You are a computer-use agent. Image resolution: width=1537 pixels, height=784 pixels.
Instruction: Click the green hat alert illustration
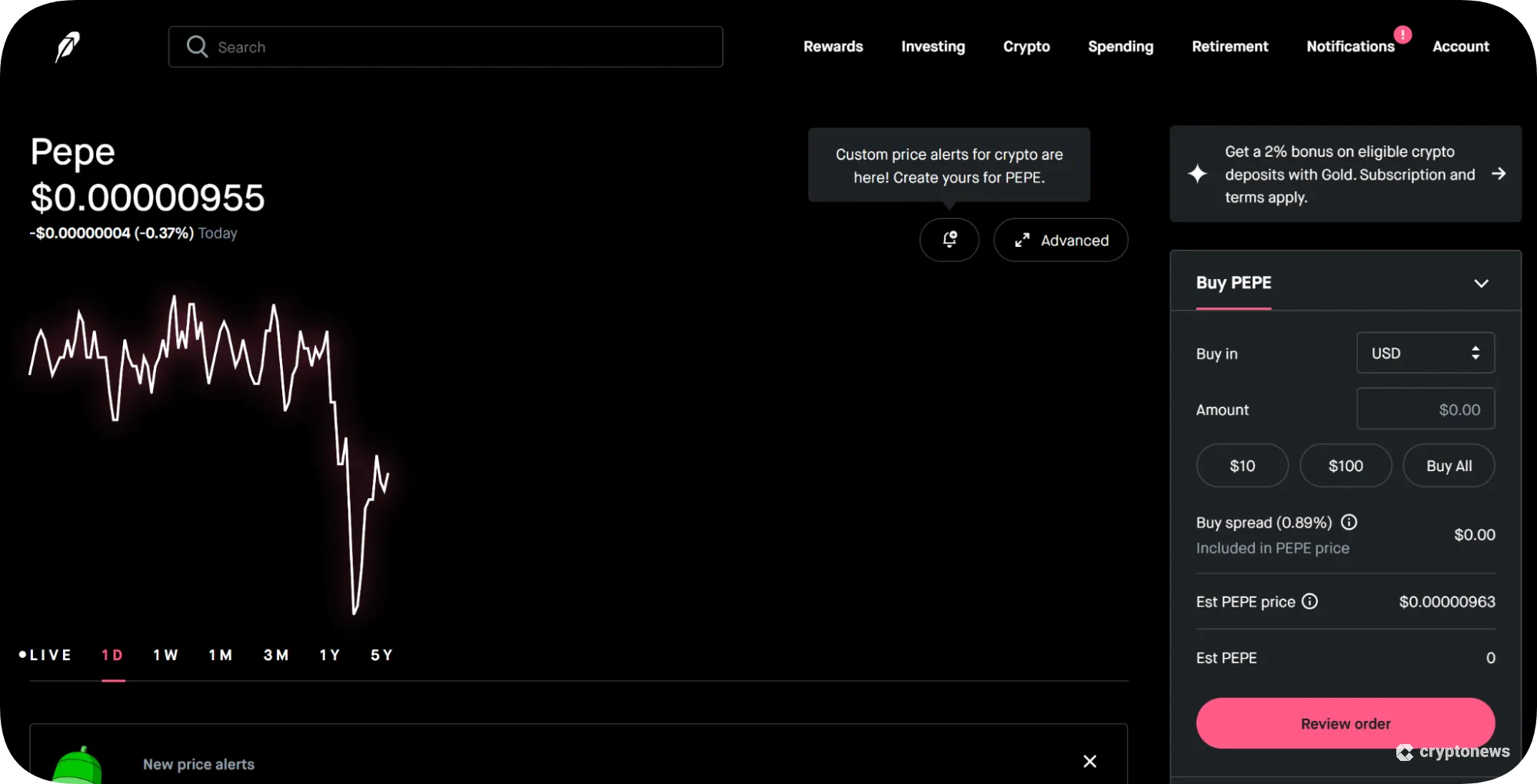[77, 766]
